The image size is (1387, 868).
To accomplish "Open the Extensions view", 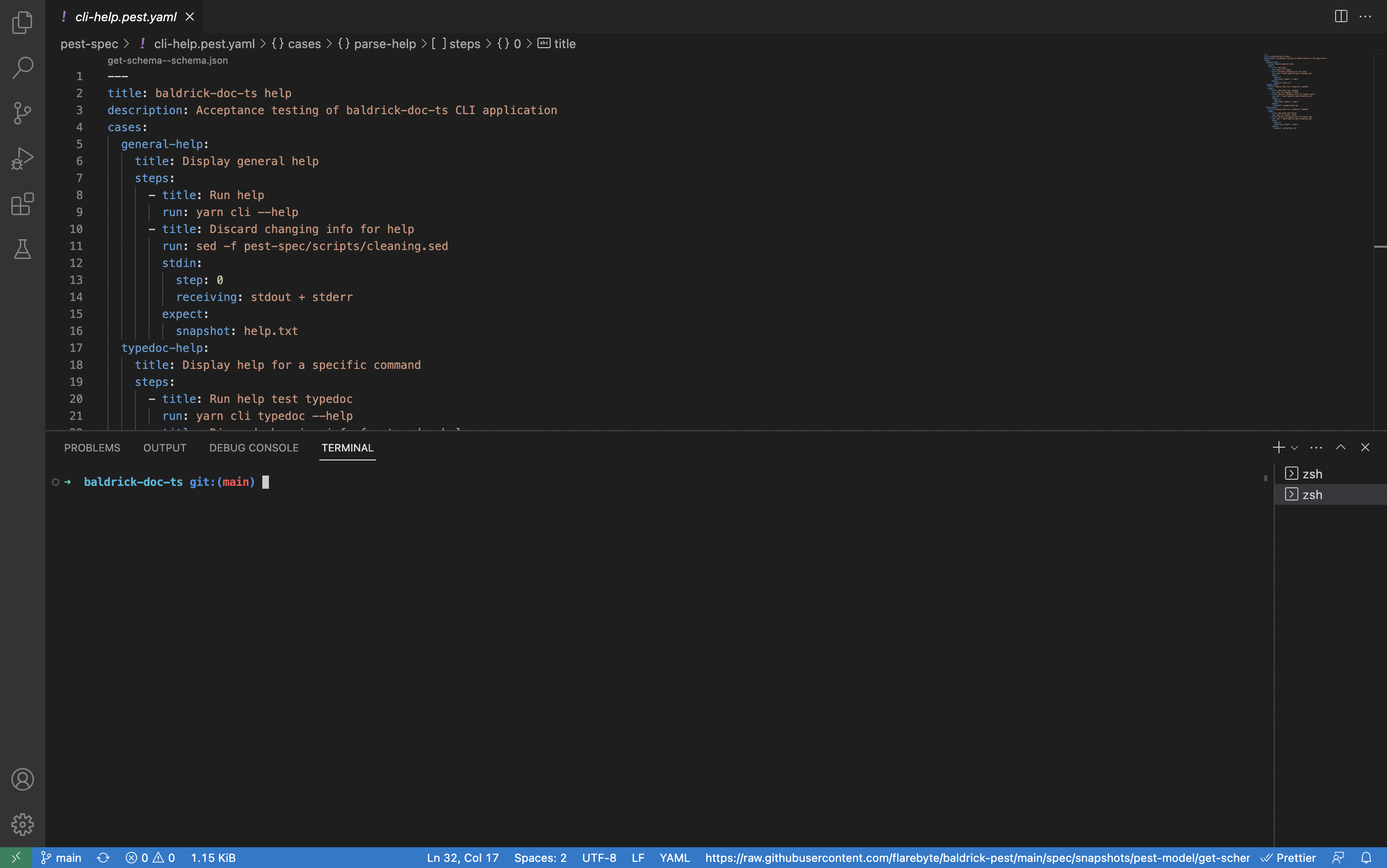I will (x=22, y=204).
